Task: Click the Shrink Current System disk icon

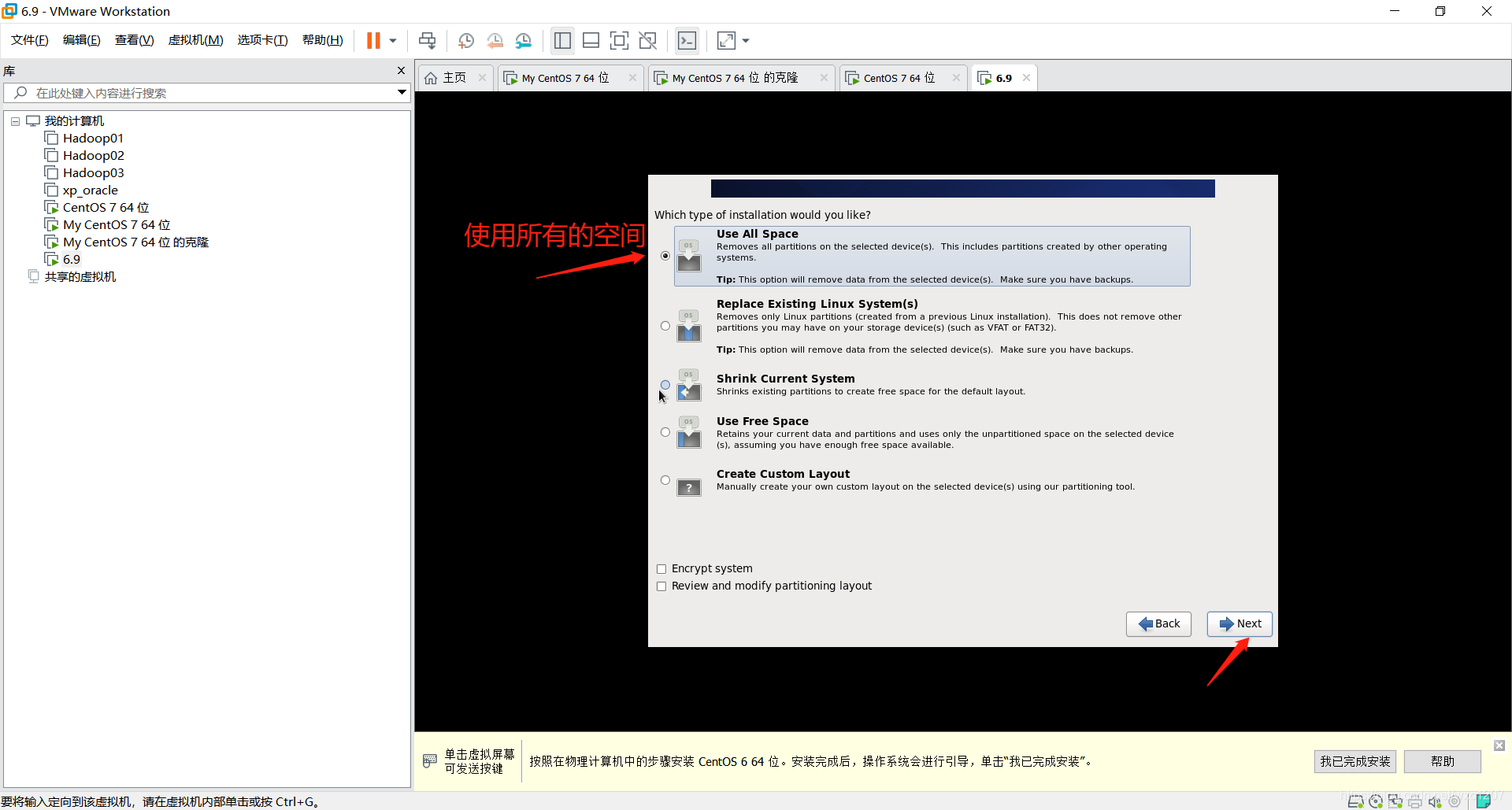Action: point(689,385)
